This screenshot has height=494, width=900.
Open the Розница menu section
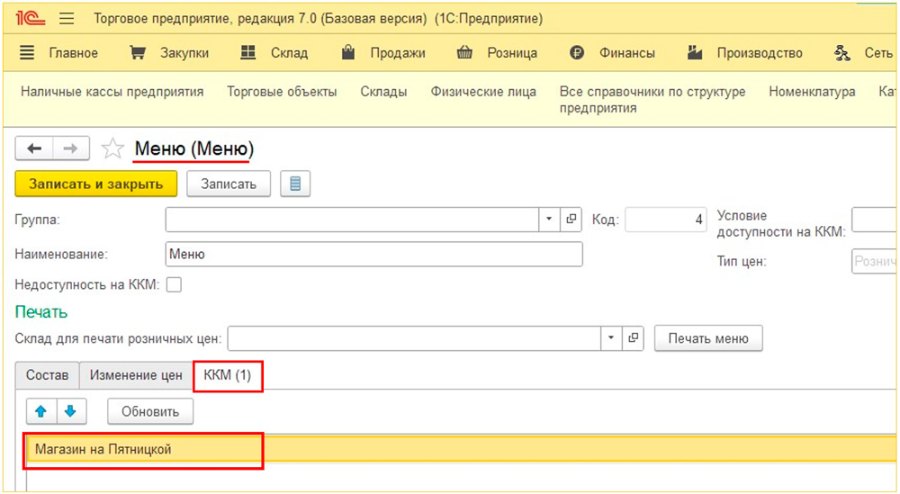pyautogui.click(x=512, y=53)
